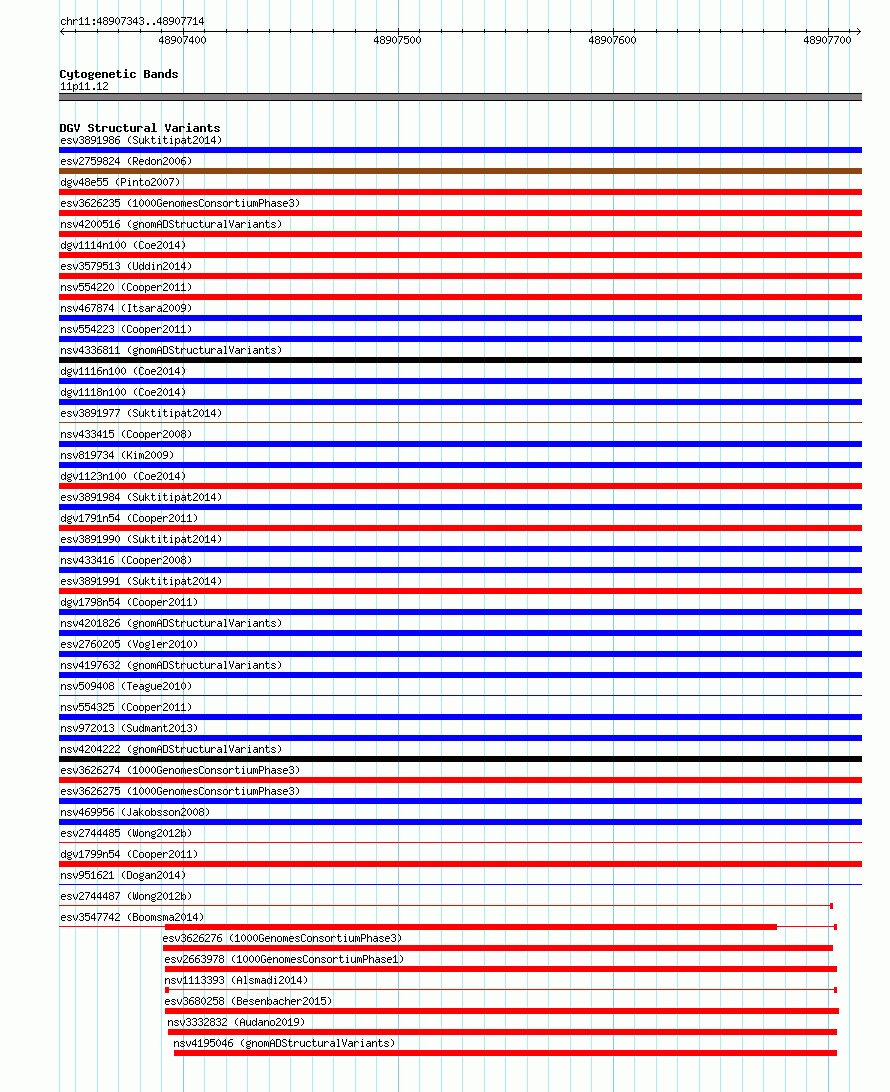
Task: Open nsv3332832 (Audano2019) variant
Action: coord(236,1022)
